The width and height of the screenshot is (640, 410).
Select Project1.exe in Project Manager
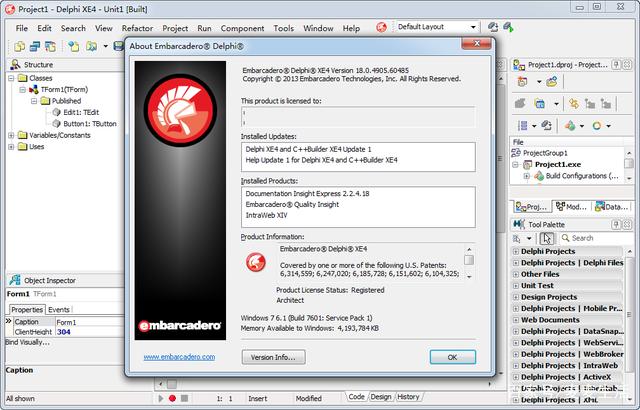click(x=558, y=164)
